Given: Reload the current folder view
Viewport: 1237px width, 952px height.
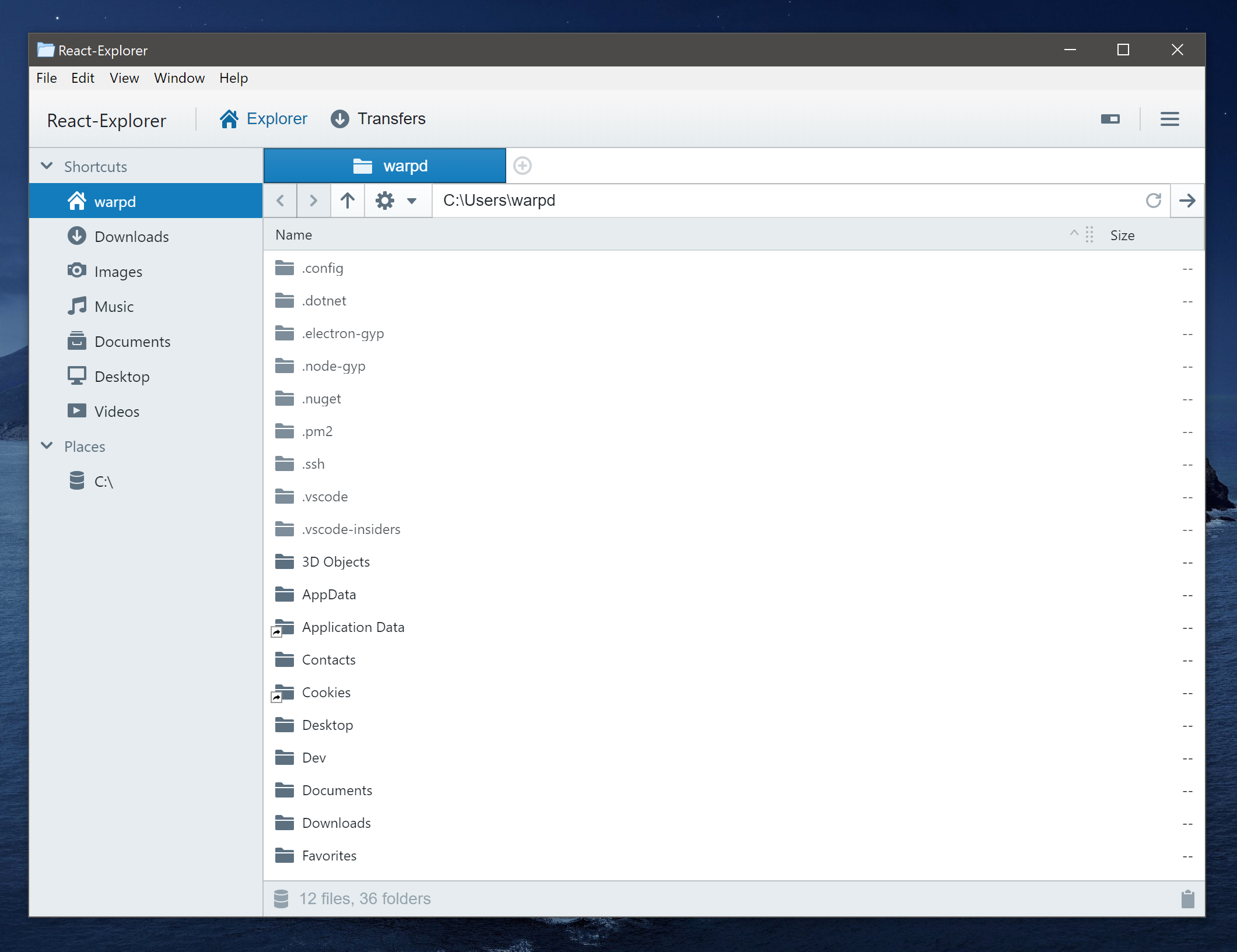Looking at the screenshot, I should click(x=1153, y=201).
